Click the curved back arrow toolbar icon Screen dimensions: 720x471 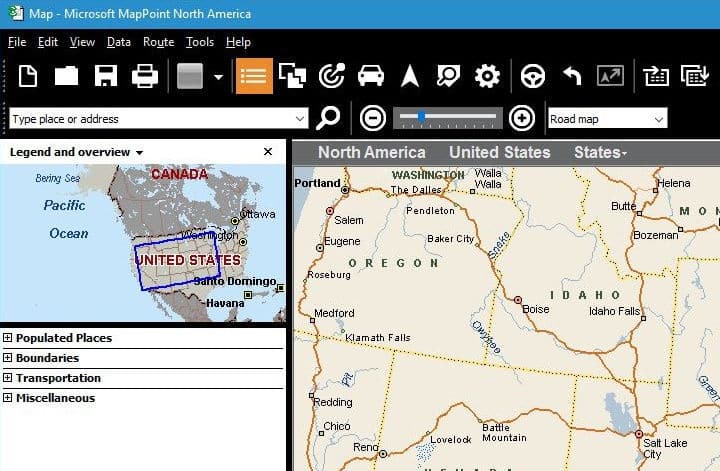(572, 76)
